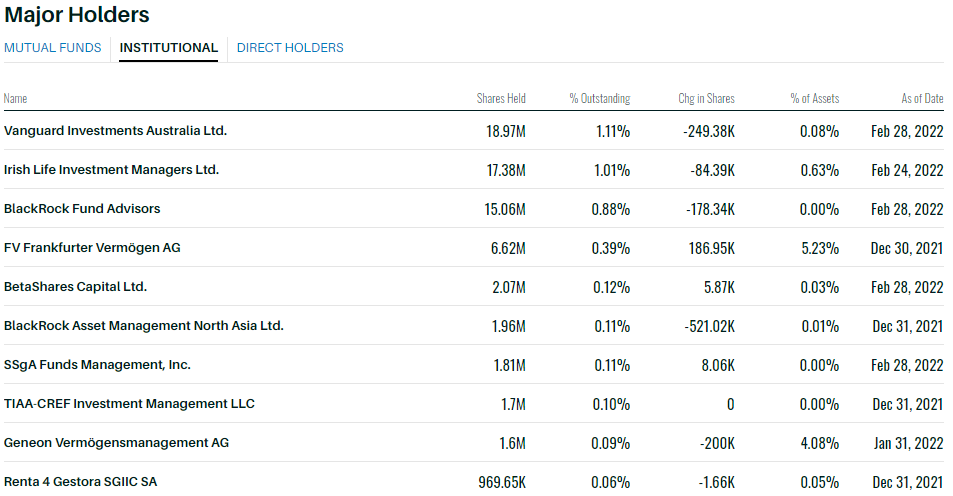Viewport: 953px width, 496px height.
Task: Open Renta 4 Gestora SGIIC SA
Action: pos(80,482)
